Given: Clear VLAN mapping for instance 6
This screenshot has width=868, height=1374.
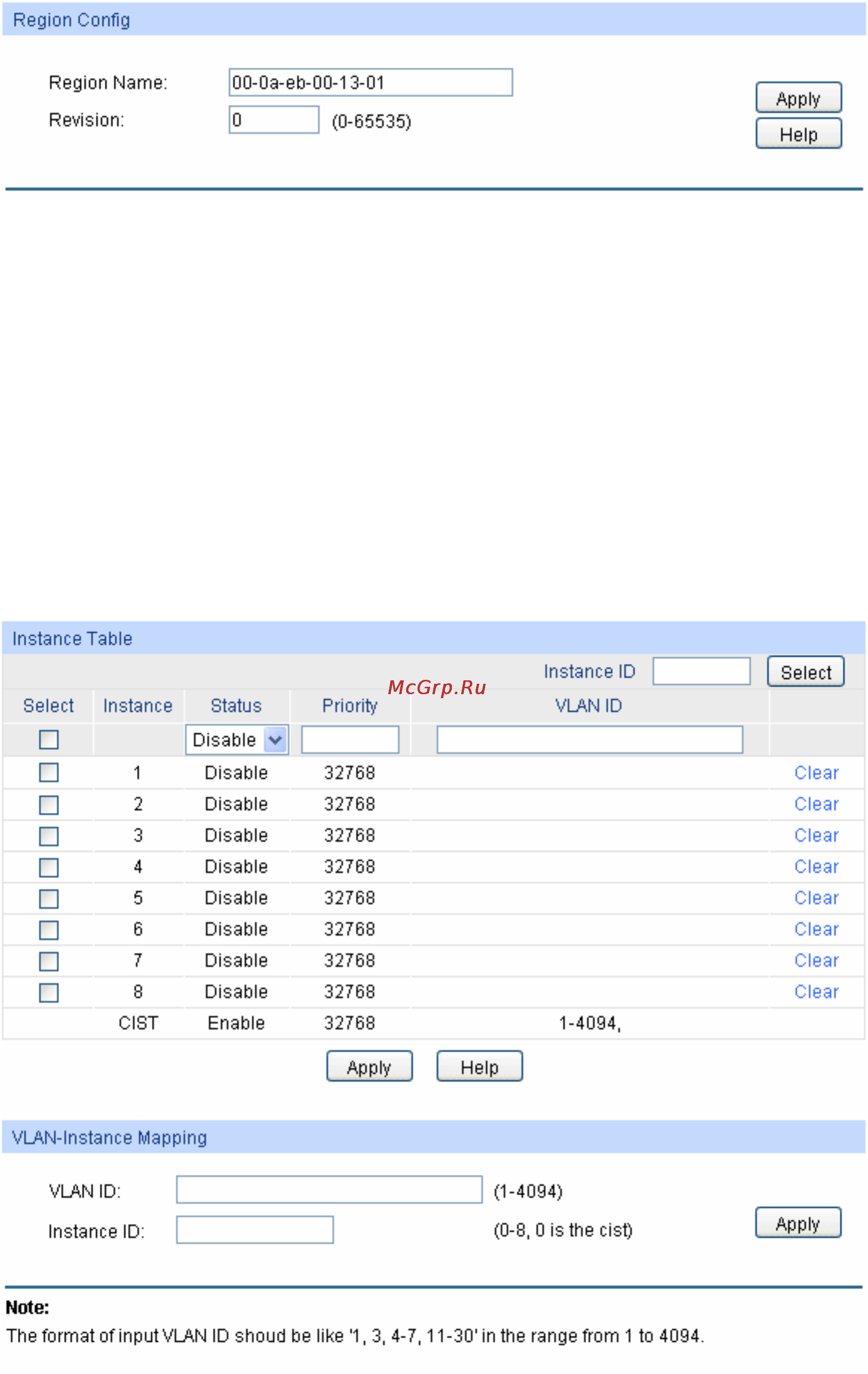Looking at the screenshot, I should pos(816,930).
